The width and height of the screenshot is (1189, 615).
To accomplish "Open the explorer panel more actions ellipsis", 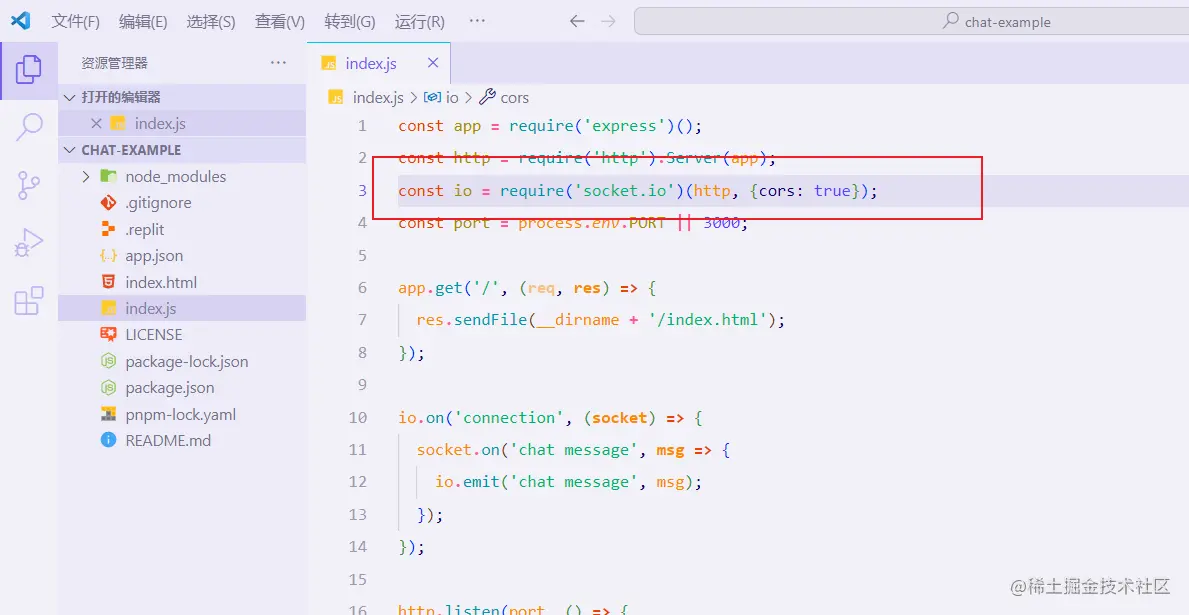I will tap(278, 63).
